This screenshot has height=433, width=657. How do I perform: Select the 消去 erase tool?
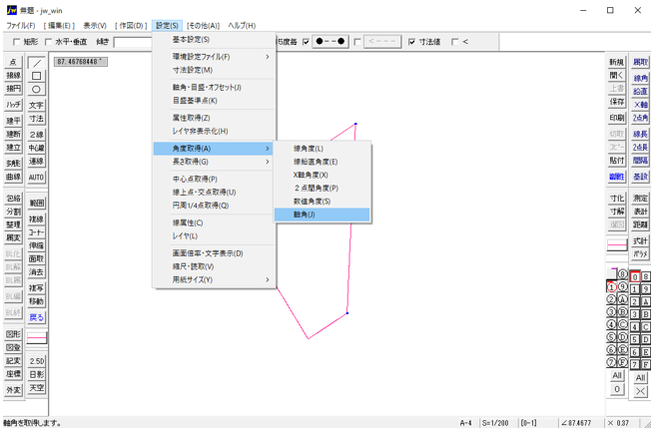coord(36,272)
